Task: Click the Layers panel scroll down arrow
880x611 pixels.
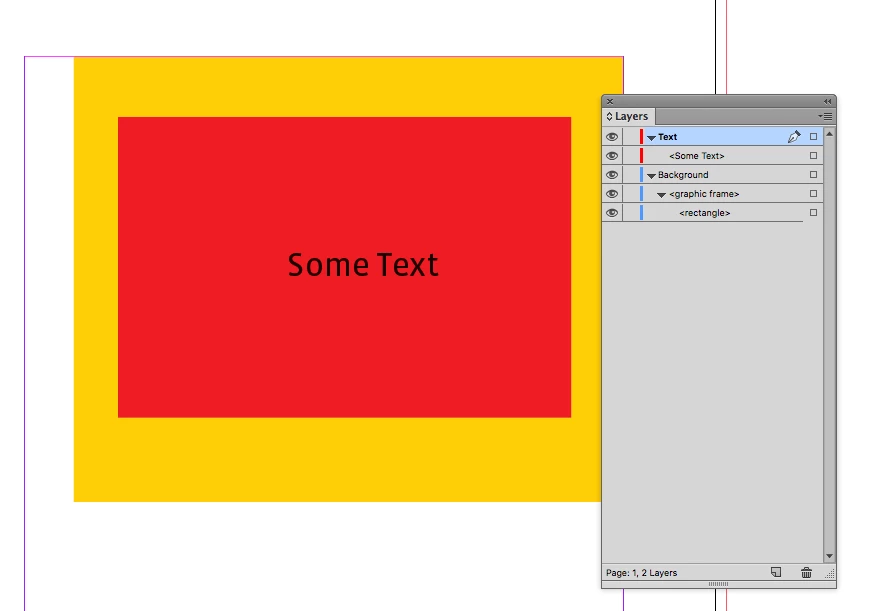Action: tap(829, 557)
